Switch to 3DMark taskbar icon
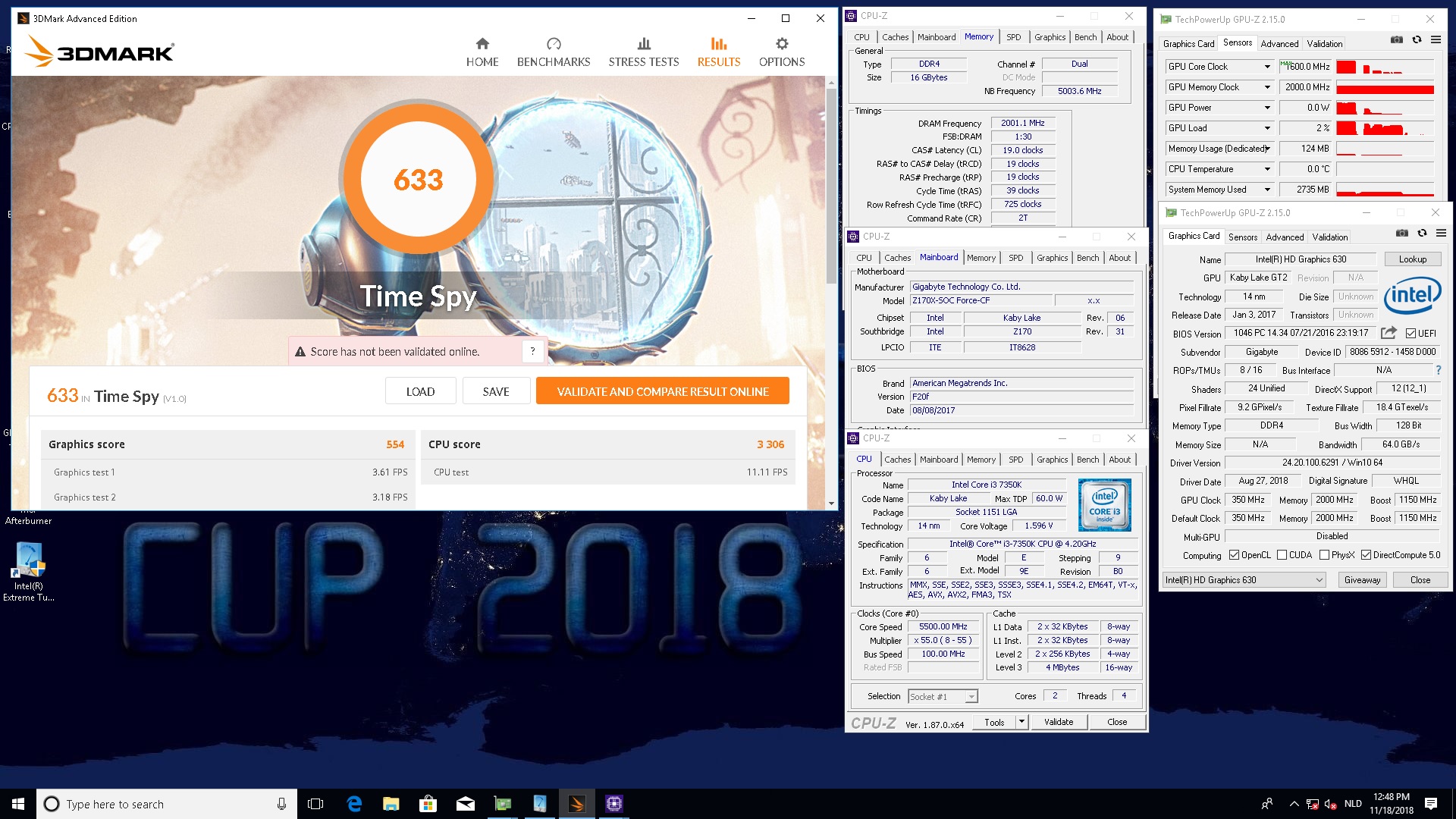Viewport: 1456px width, 819px height. [577, 804]
